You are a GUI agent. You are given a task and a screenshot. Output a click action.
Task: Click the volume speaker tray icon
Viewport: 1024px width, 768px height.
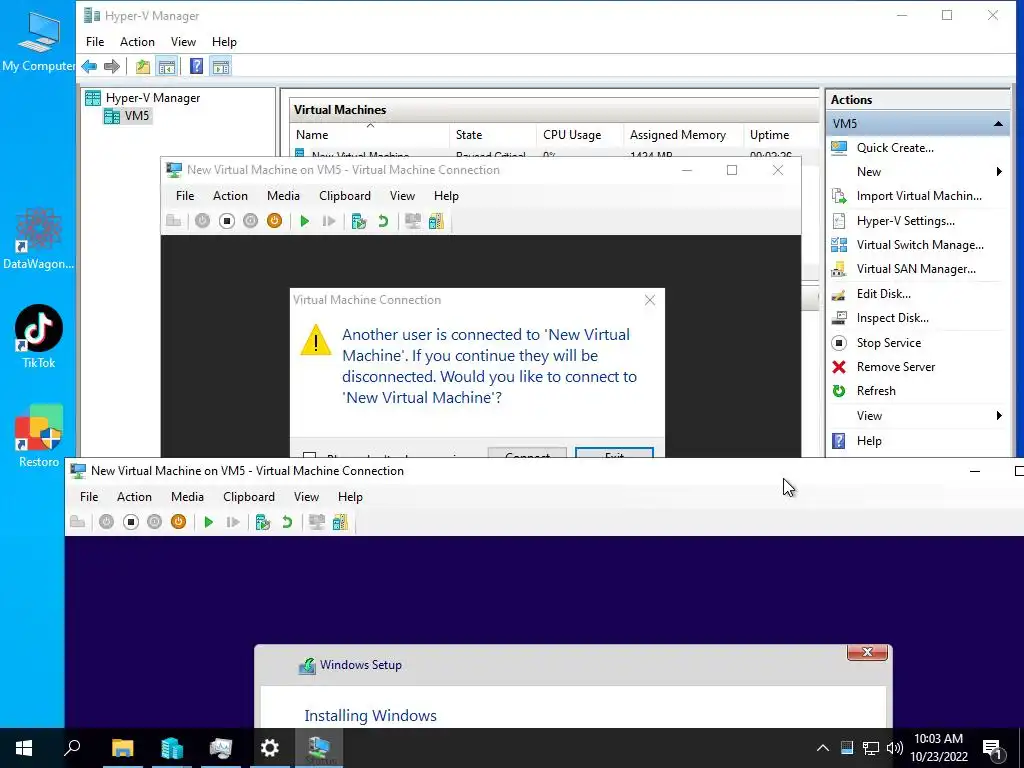(895, 748)
